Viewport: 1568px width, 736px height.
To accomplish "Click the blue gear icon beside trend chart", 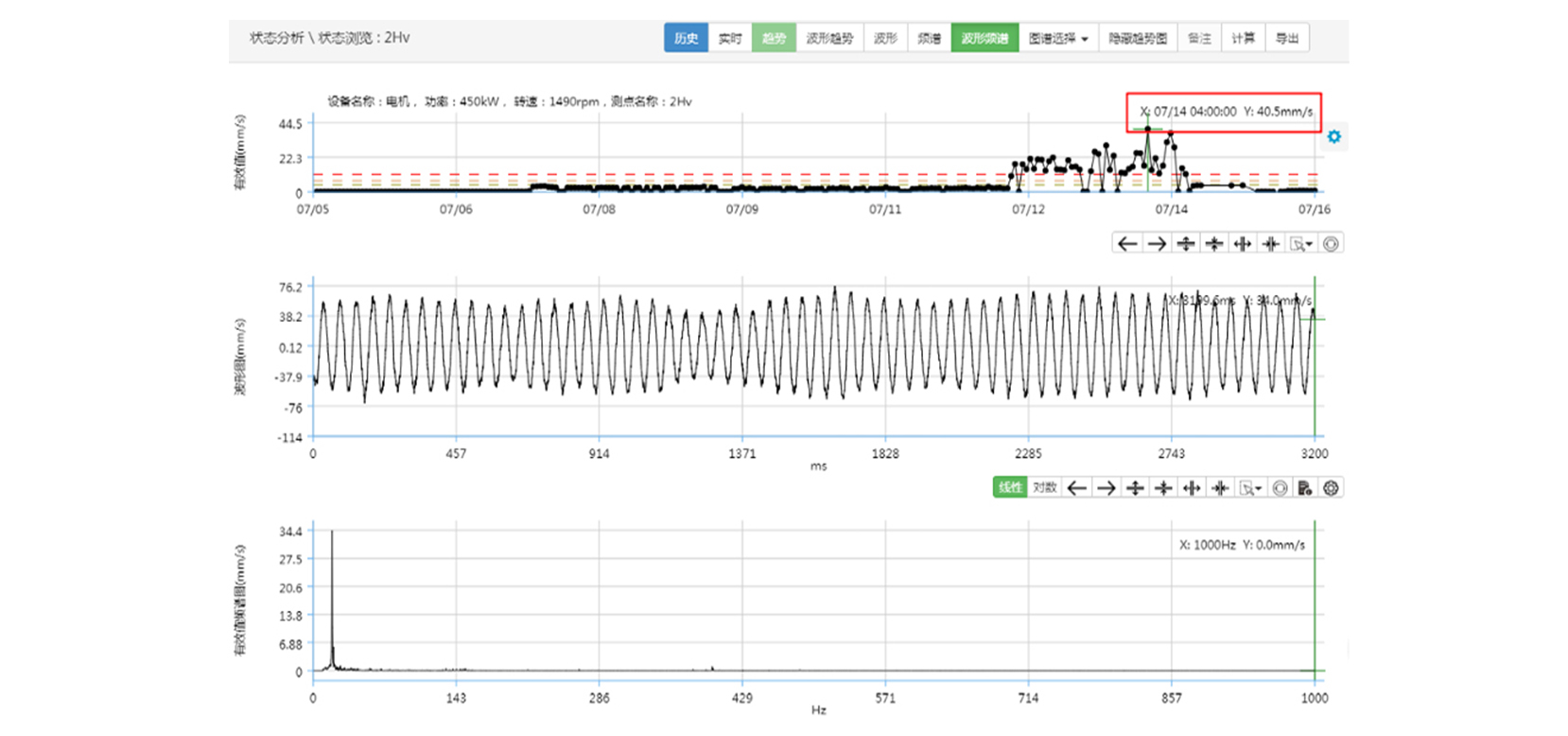I will (1333, 137).
